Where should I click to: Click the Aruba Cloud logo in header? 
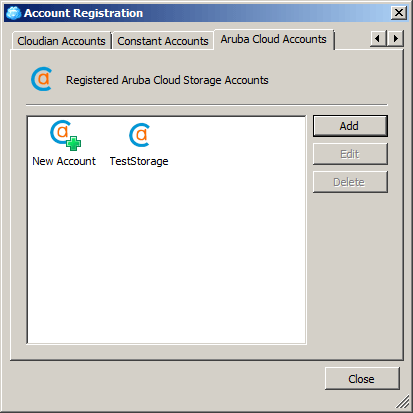click(x=42, y=79)
